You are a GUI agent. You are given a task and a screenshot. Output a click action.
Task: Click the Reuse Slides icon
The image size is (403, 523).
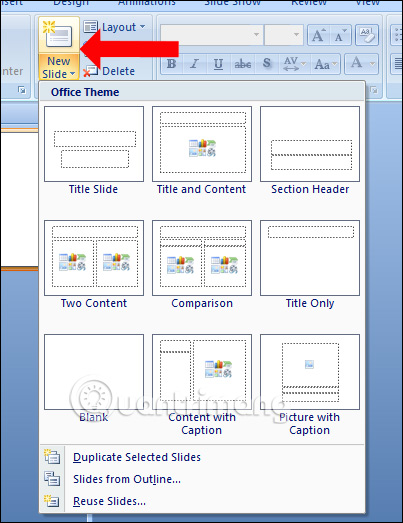[x=52, y=501]
